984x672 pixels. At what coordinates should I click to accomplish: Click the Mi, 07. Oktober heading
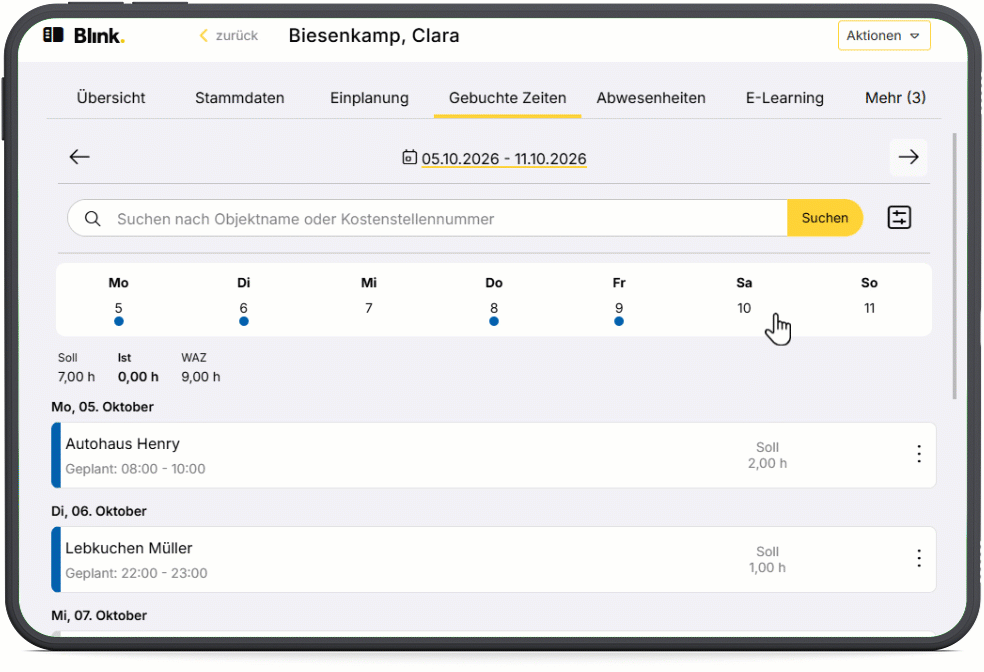pos(99,615)
